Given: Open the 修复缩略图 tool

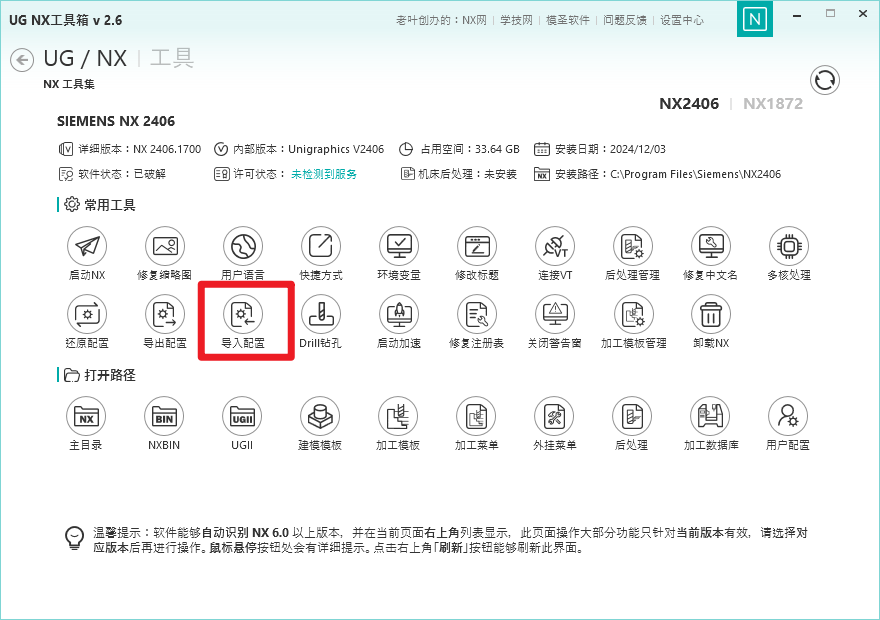Looking at the screenshot, I should [165, 246].
